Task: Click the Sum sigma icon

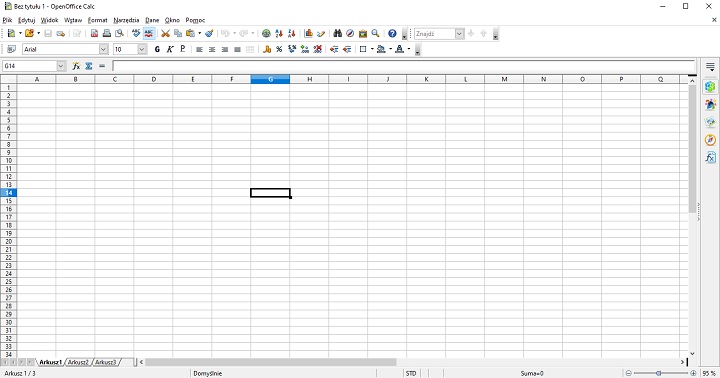Action: point(89,66)
